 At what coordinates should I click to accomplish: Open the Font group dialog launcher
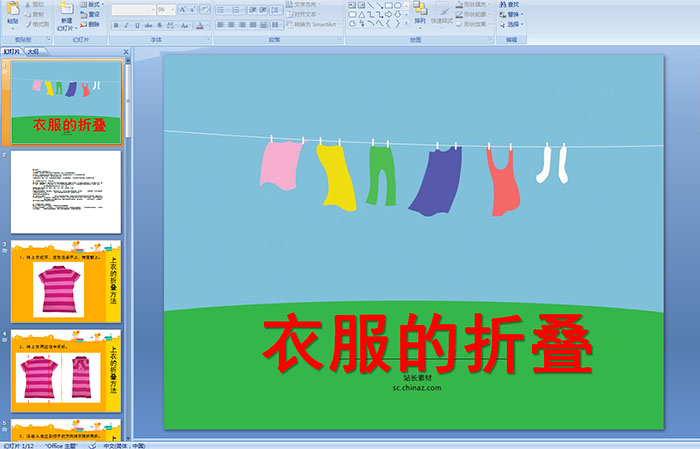pos(208,40)
